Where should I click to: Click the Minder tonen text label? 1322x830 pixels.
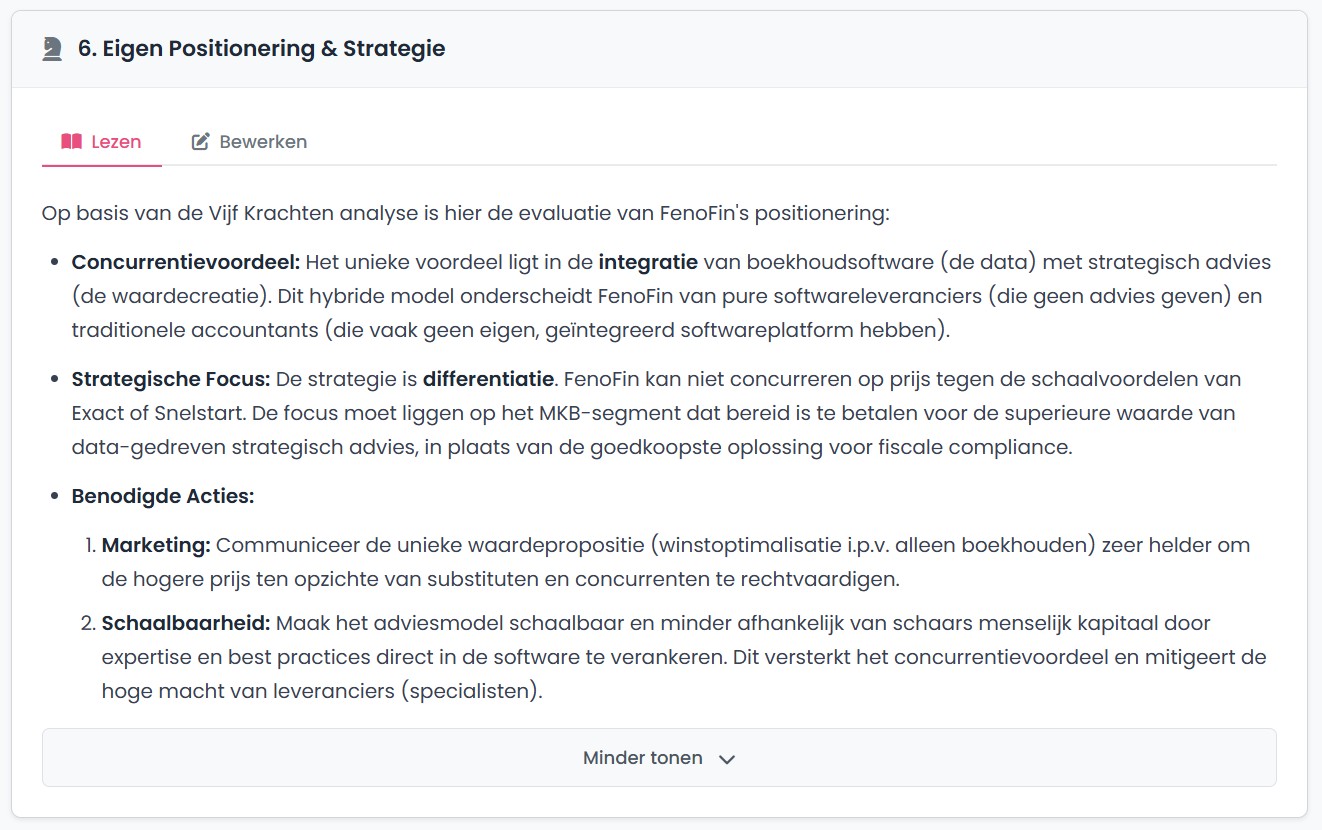[643, 757]
